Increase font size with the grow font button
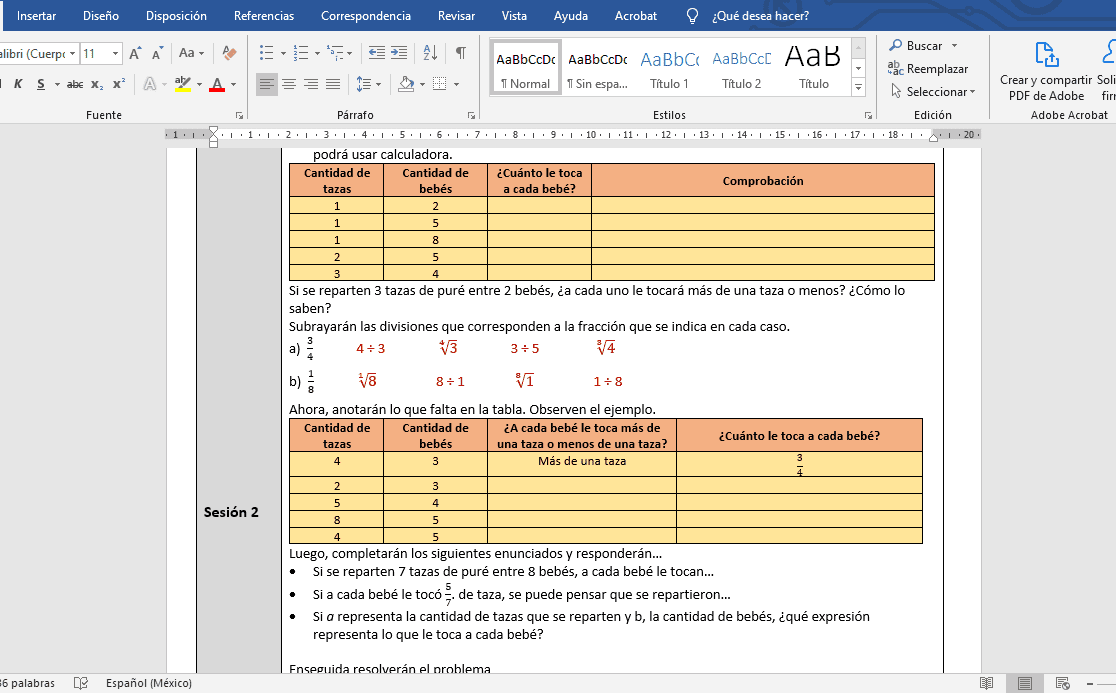The height and width of the screenshot is (693, 1116). 135,53
